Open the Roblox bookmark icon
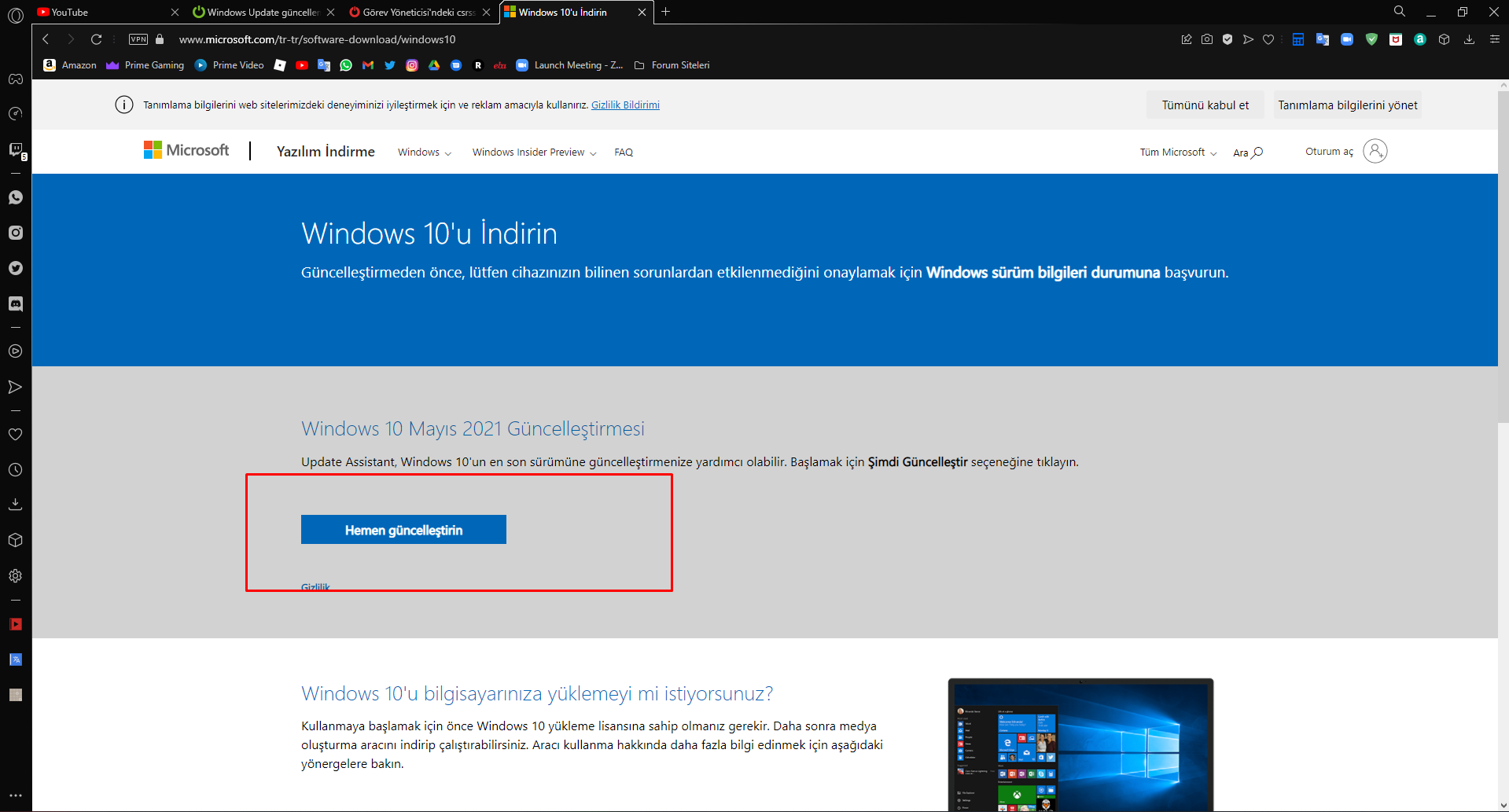 tap(280, 65)
